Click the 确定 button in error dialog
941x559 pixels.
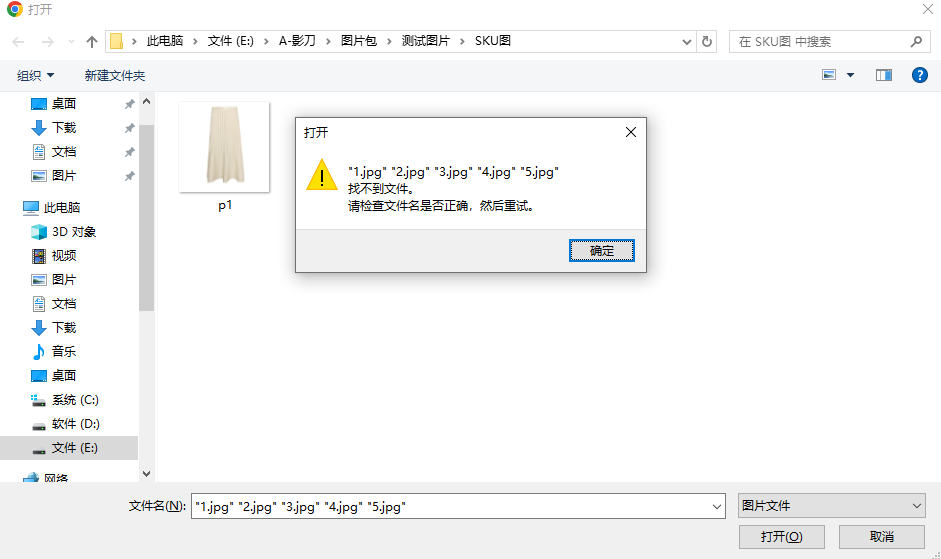pyautogui.click(x=602, y=251)
